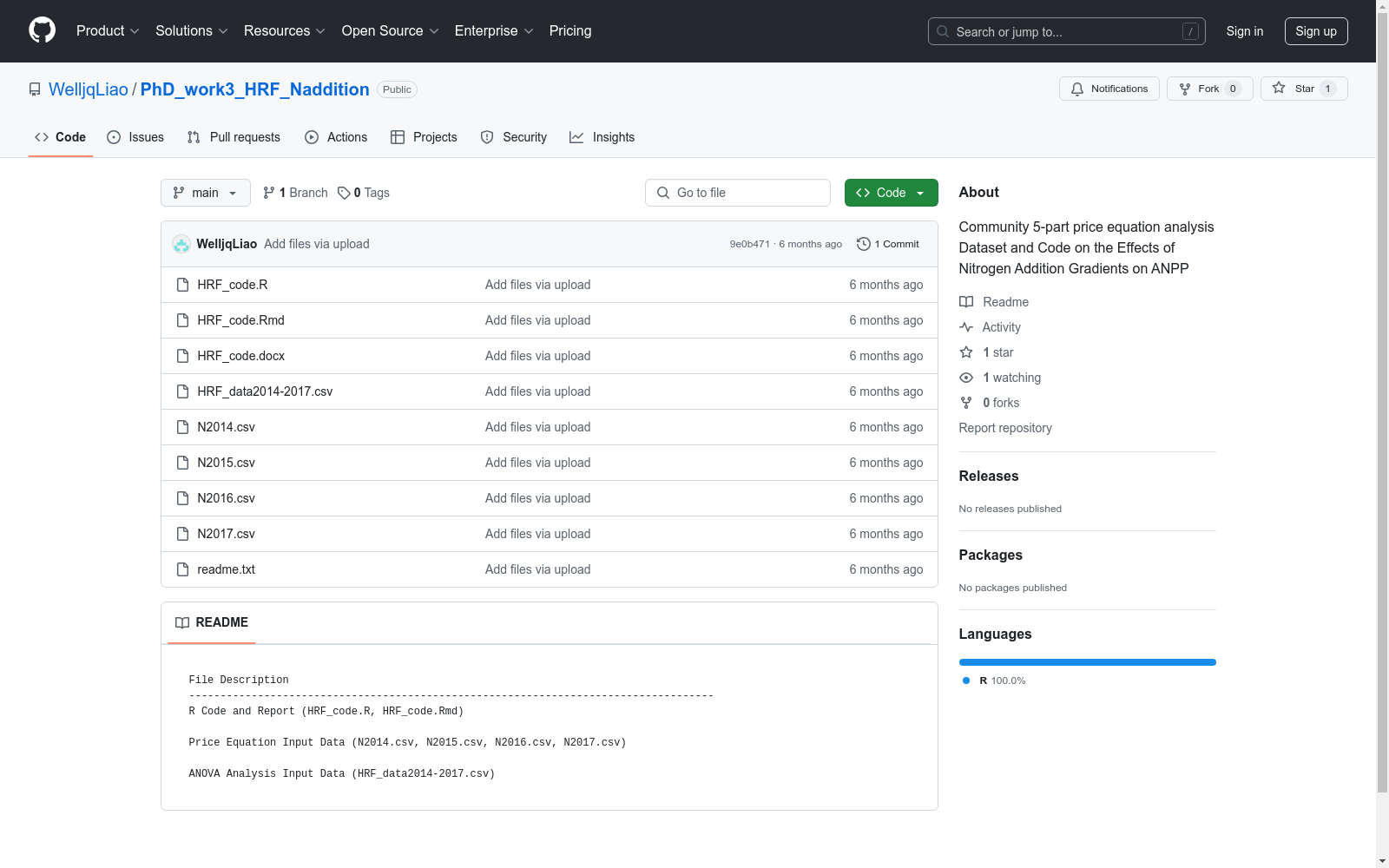
Task: Click the file icon beside HRF_code.R
Action: [182, 285]
